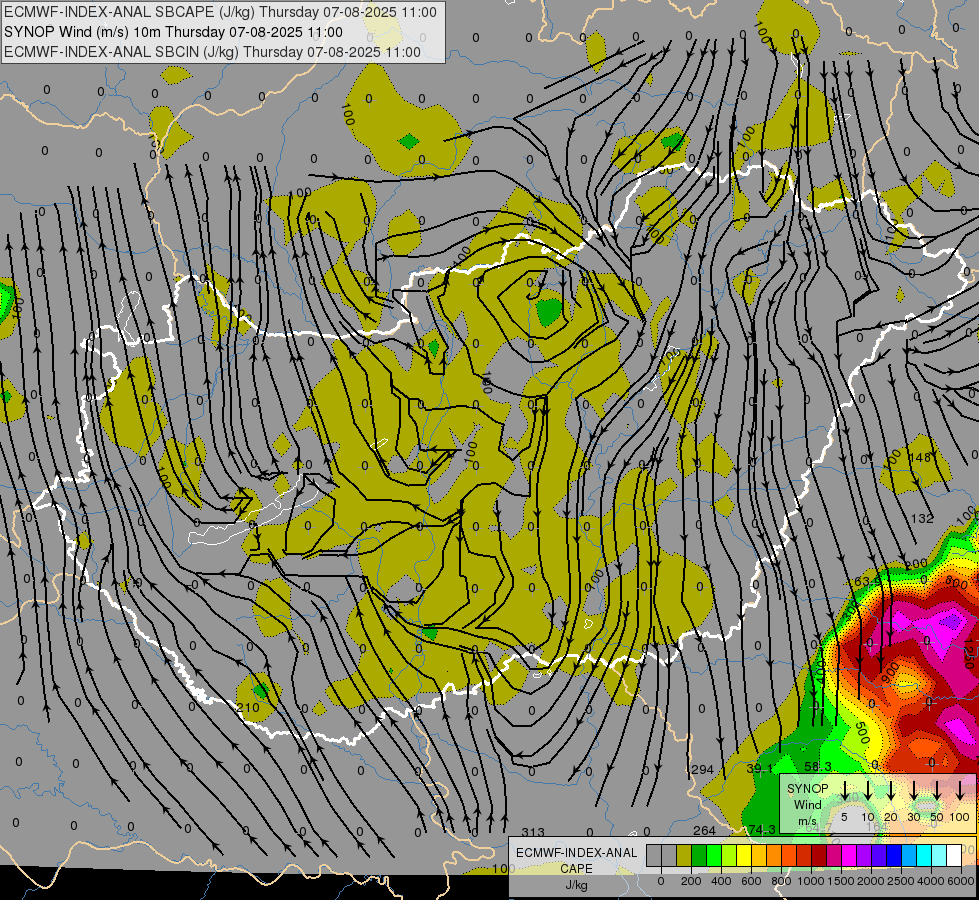
Task: Pick the pure yellow CAPE legend swatch
Action: click(744, 855)
